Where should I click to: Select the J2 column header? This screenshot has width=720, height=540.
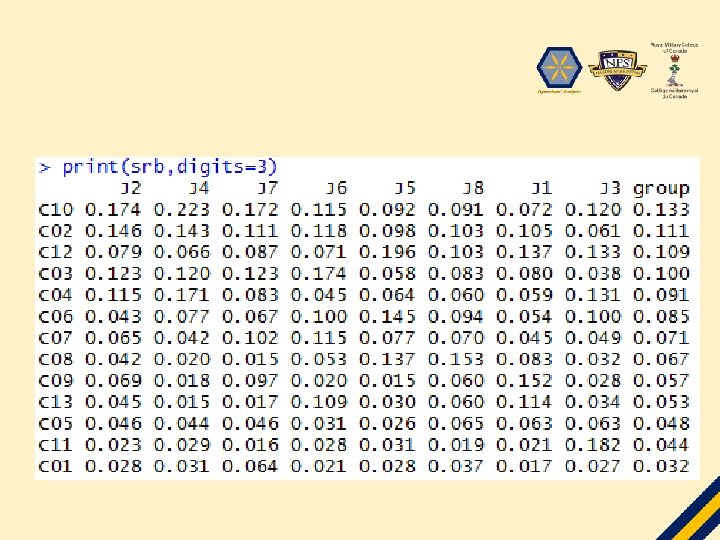click(131, 188)
